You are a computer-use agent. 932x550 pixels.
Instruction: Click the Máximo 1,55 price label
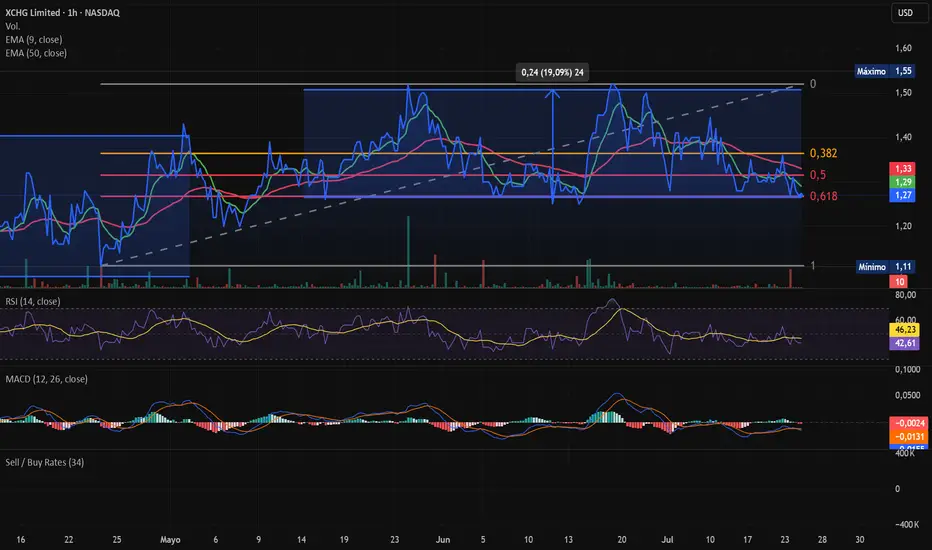coord(884,71)
